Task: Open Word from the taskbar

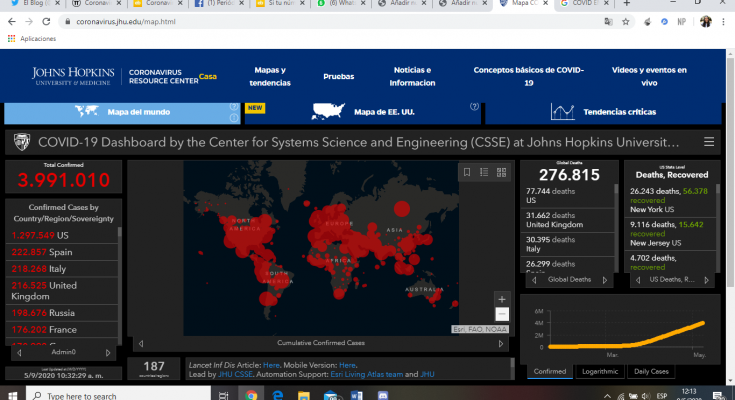Action: pos(356,395)
